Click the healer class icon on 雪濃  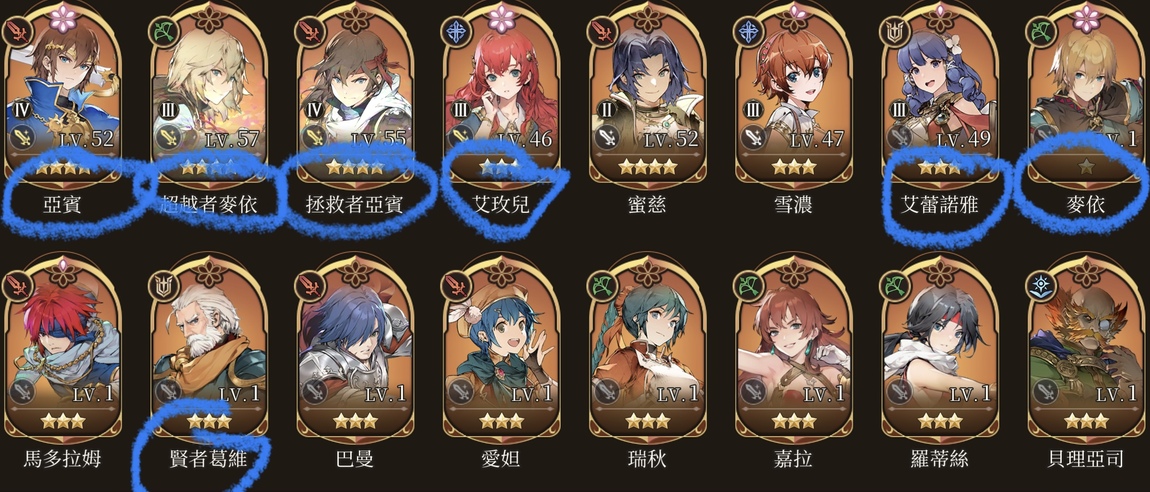747,31
